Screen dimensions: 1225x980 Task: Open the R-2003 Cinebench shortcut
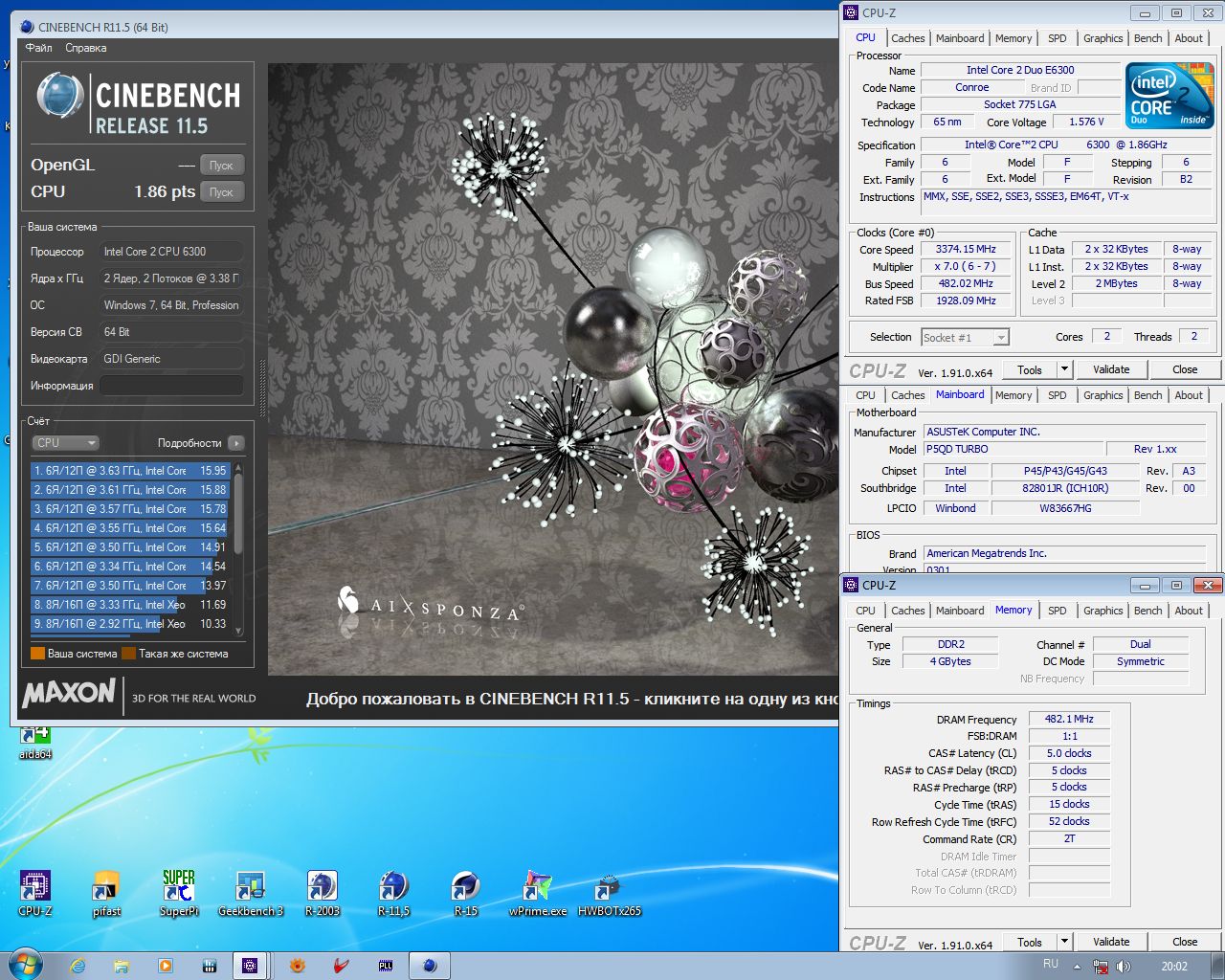coord(322,894)
